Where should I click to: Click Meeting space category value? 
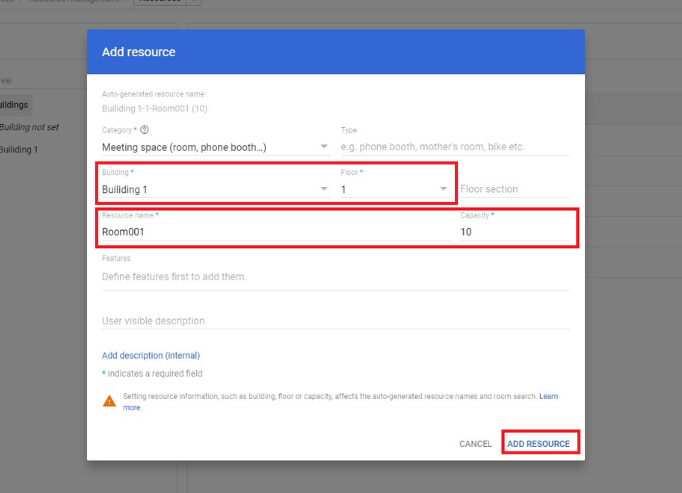coord(184,147)
